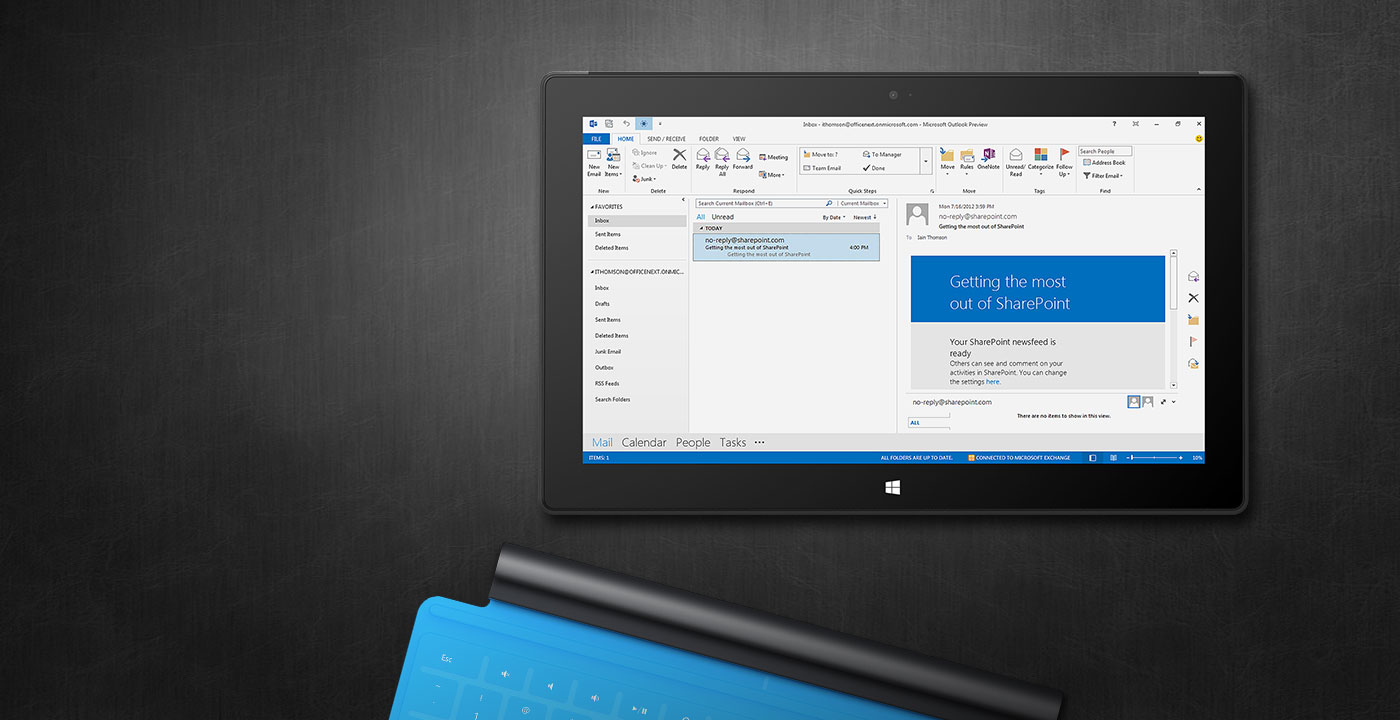Open the Follow Up flag menu
The width and height of the screenshot is (1400, 720).
click(1064, 163)
